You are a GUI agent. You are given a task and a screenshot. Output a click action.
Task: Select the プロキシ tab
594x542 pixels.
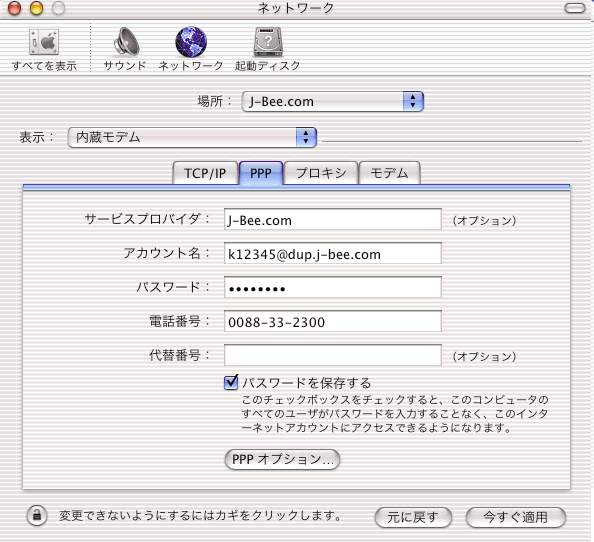tap(321, 173)
